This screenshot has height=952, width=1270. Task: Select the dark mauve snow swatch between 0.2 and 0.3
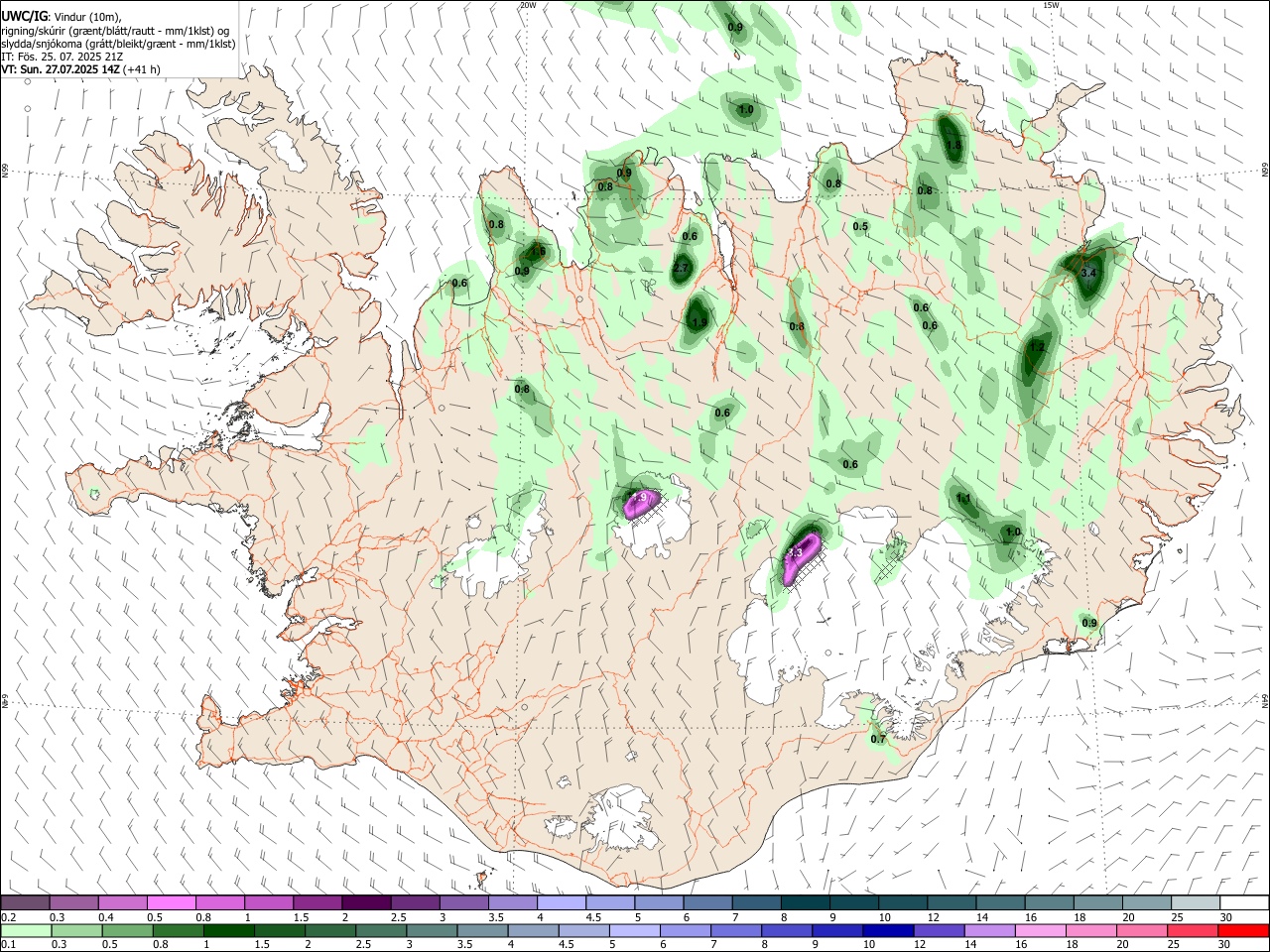pos(26,903)
